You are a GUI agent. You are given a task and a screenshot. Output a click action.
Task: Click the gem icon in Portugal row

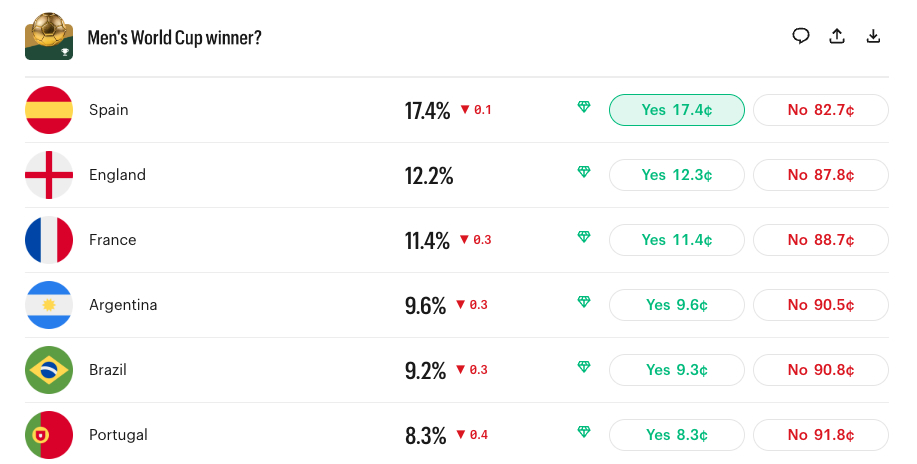[584, 432]
